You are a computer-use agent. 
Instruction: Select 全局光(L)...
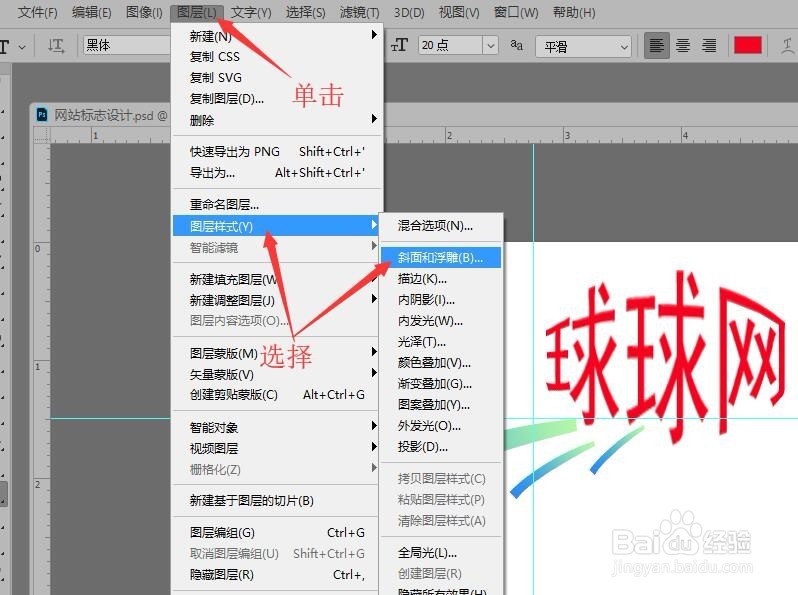tap(441, 552)
